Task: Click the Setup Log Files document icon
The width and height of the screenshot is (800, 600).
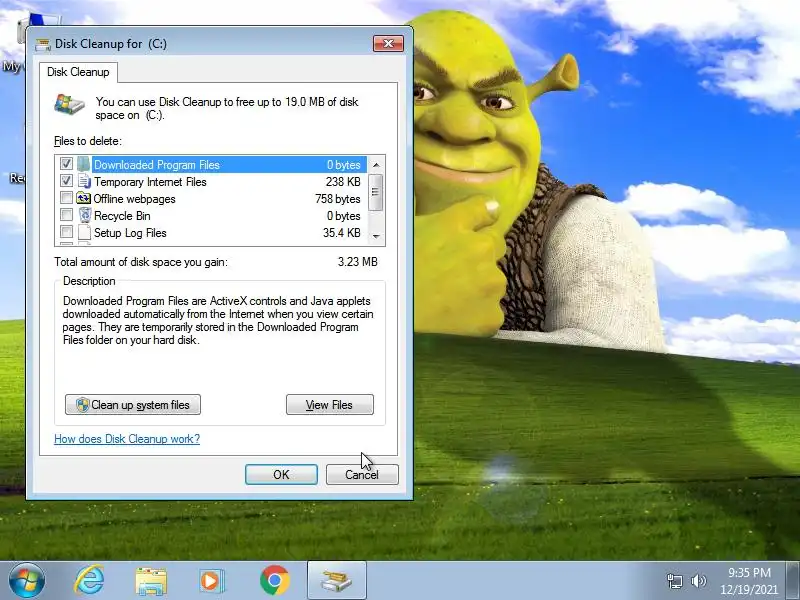Action: tap(85, 233)
